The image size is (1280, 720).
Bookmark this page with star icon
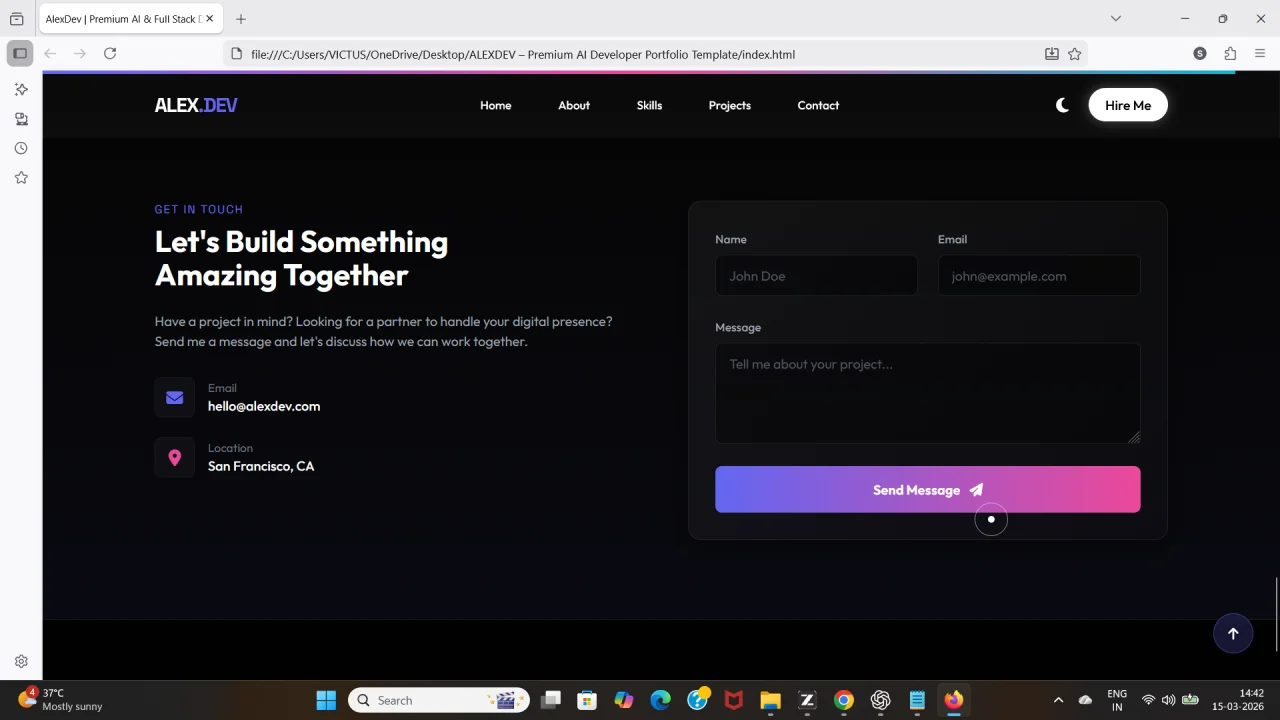[1075, 54]
